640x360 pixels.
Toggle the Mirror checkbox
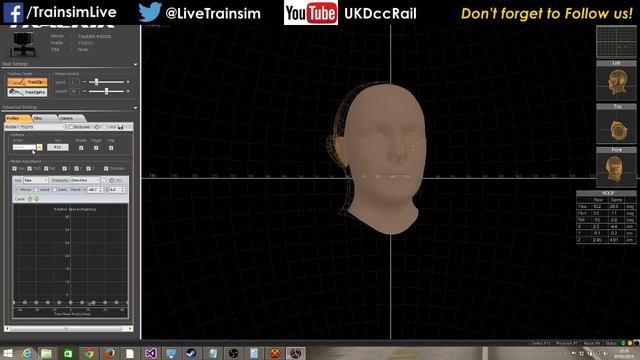click(17, 190)
